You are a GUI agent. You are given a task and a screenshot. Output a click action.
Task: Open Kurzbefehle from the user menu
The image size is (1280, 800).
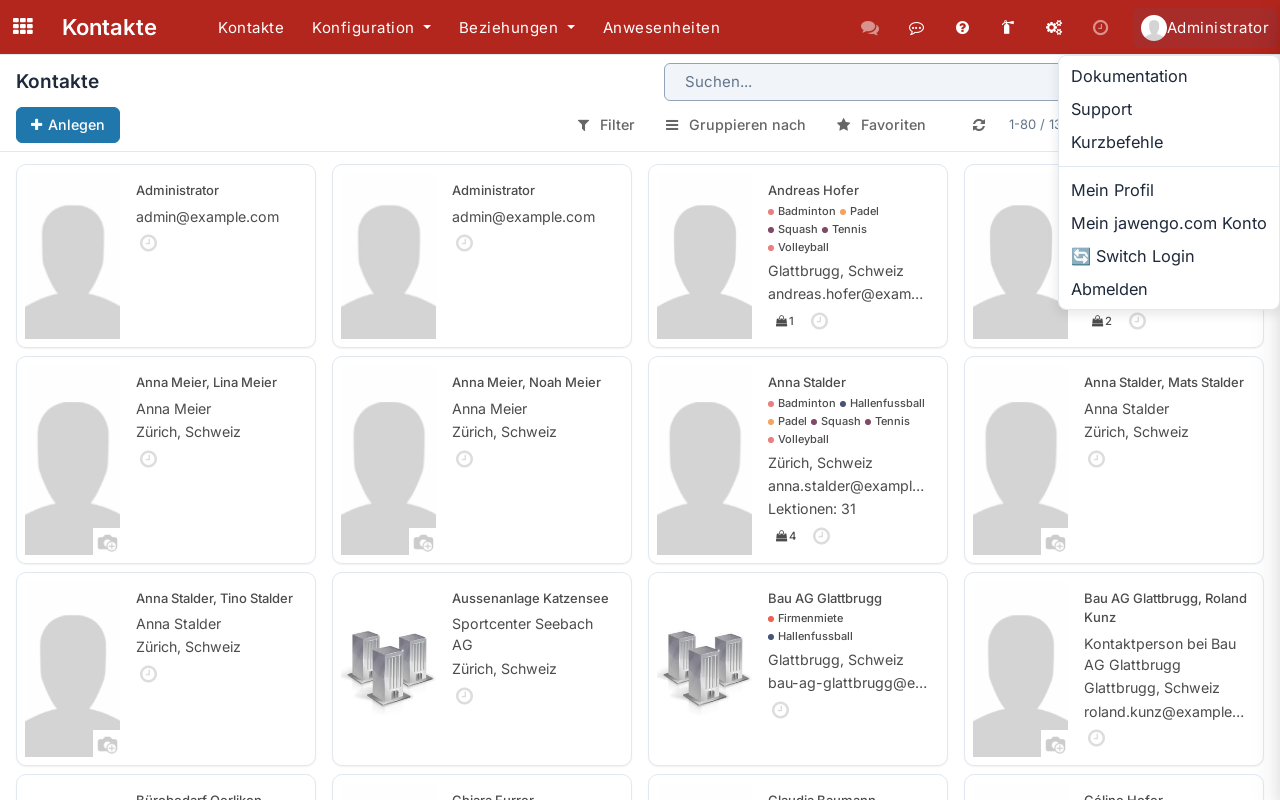1169,142
